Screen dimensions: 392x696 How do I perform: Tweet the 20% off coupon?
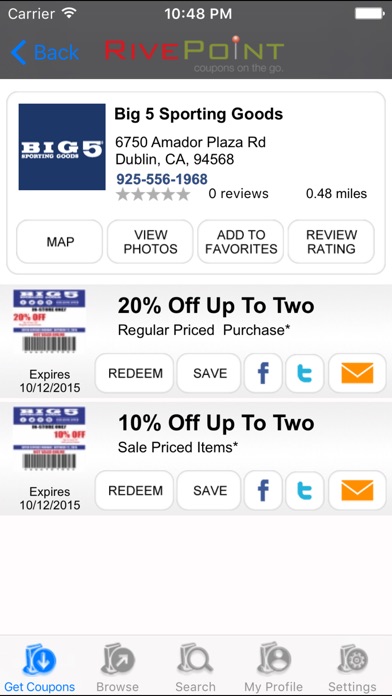[305, 373]
